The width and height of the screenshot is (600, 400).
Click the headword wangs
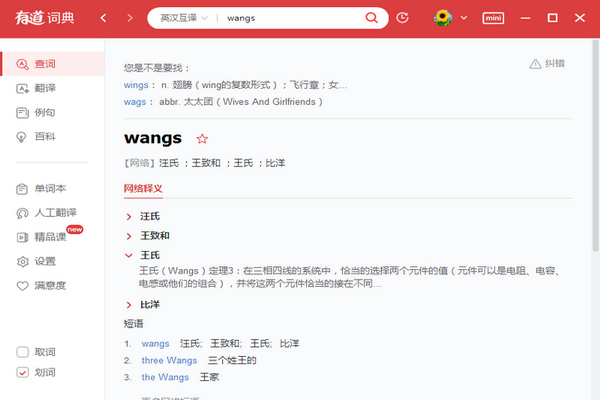click(x=153, y=138)
